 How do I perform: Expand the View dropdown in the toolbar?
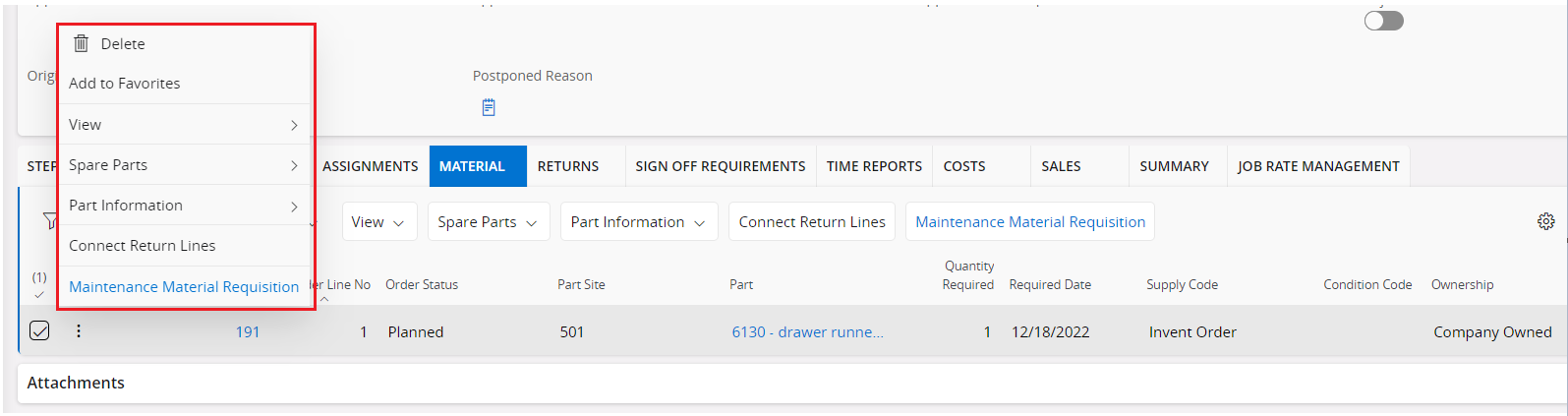(x=378, y=222)
